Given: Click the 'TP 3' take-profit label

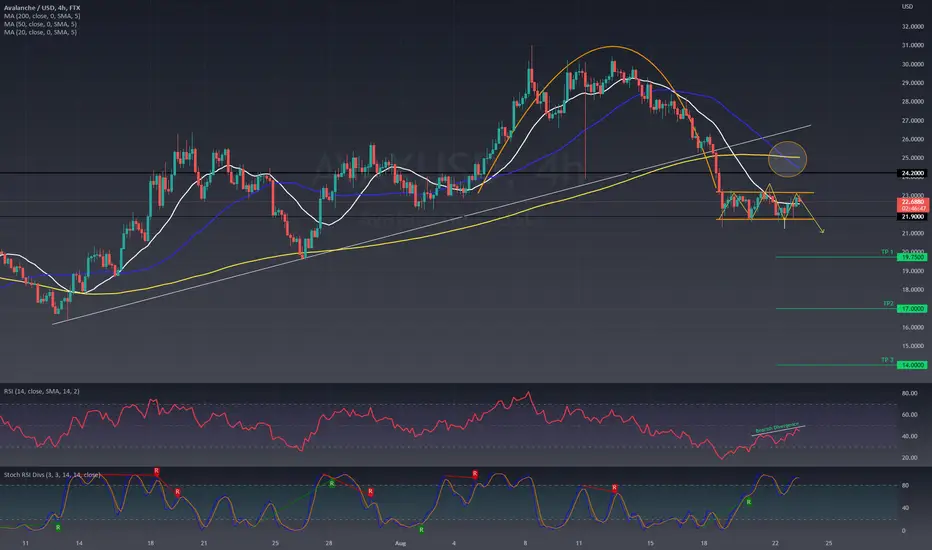Looking at the screenshot, I should pyautogui.click(x=887, y=360).
